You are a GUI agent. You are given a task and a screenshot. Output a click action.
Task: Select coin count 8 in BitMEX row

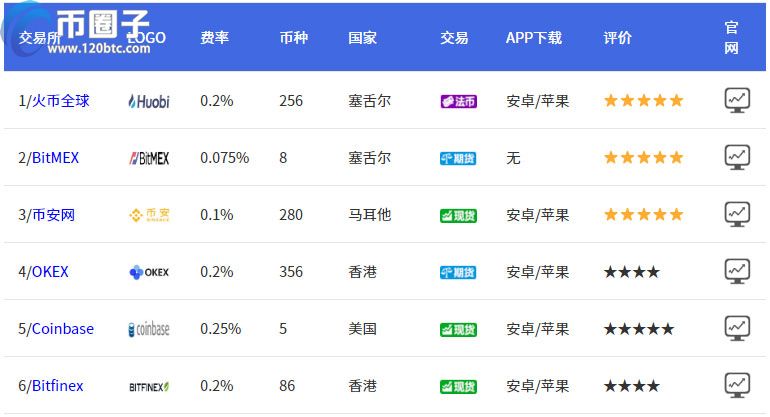tap(283, 158)
